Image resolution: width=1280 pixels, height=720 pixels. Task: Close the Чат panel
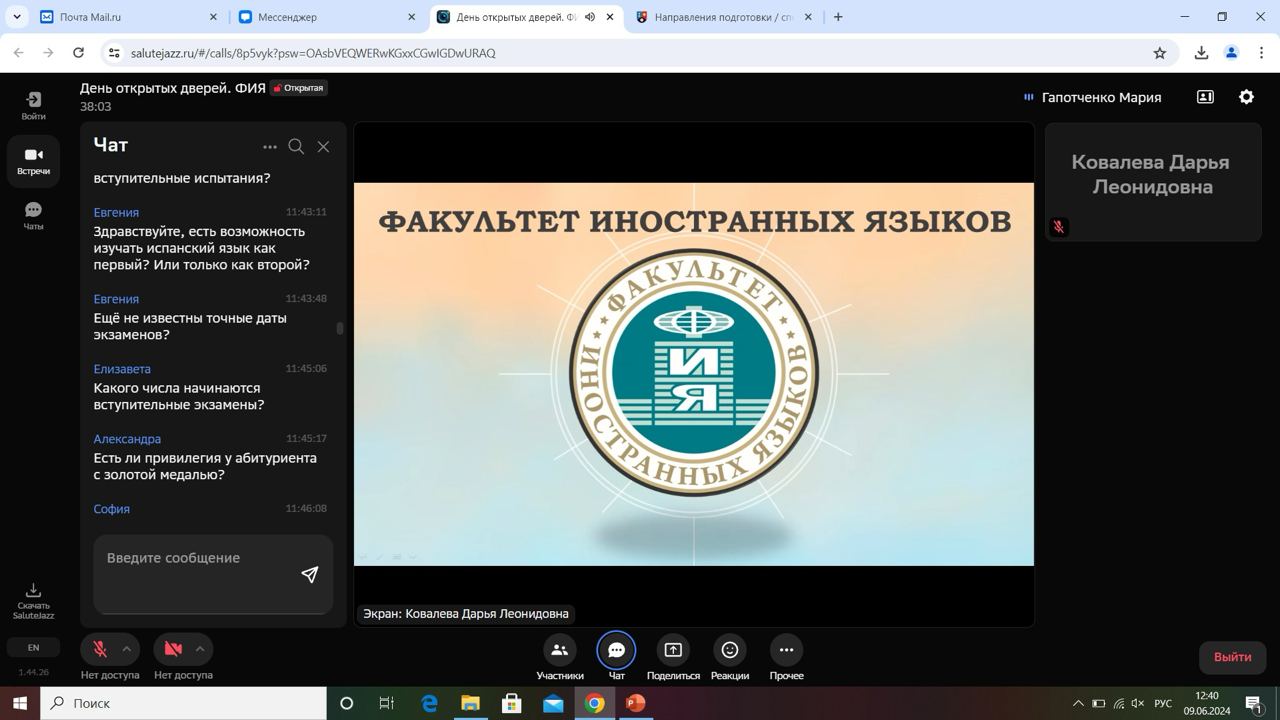(x=323, y=147)
